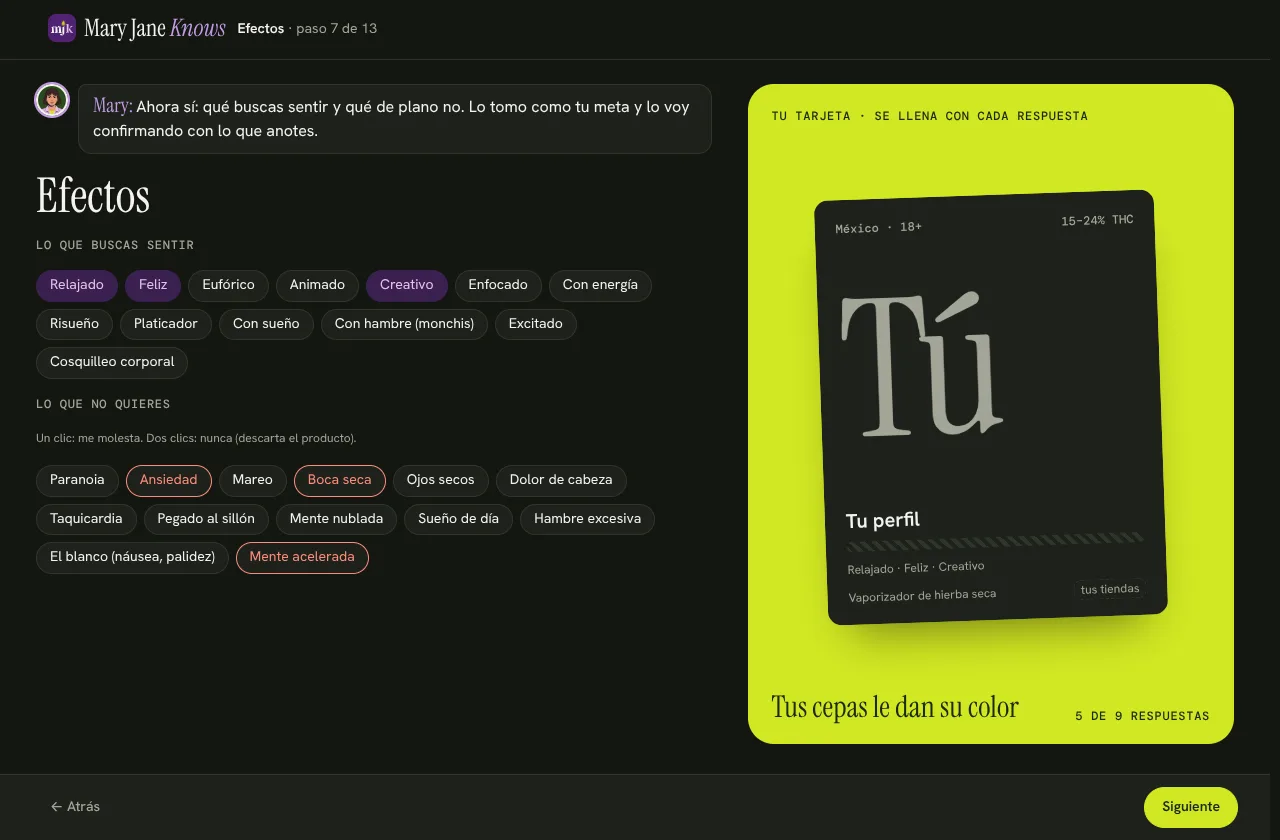Image resolution: width=1280 pixels, height=840 pixels.
Task: Select Con hambre (monchis)
Action: 404,324
